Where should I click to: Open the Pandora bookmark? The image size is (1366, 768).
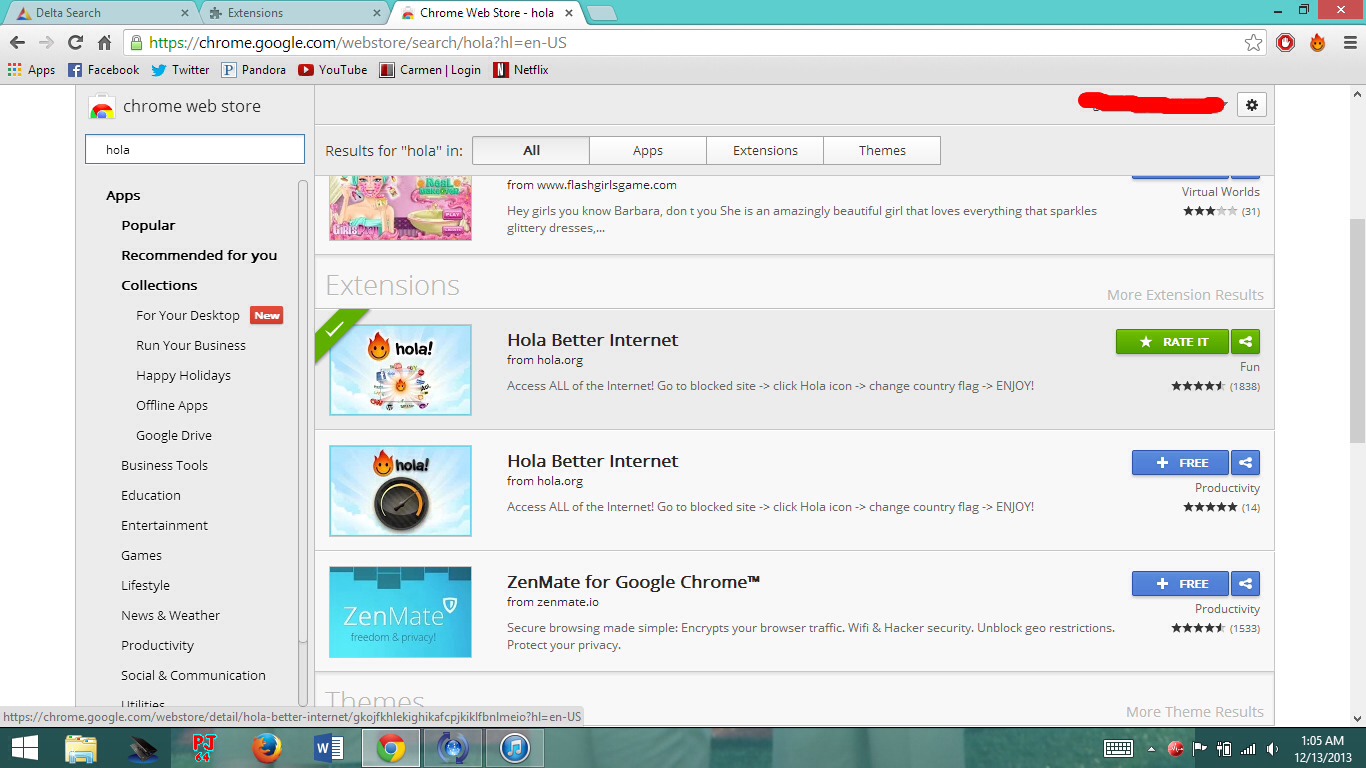point(254,70)
